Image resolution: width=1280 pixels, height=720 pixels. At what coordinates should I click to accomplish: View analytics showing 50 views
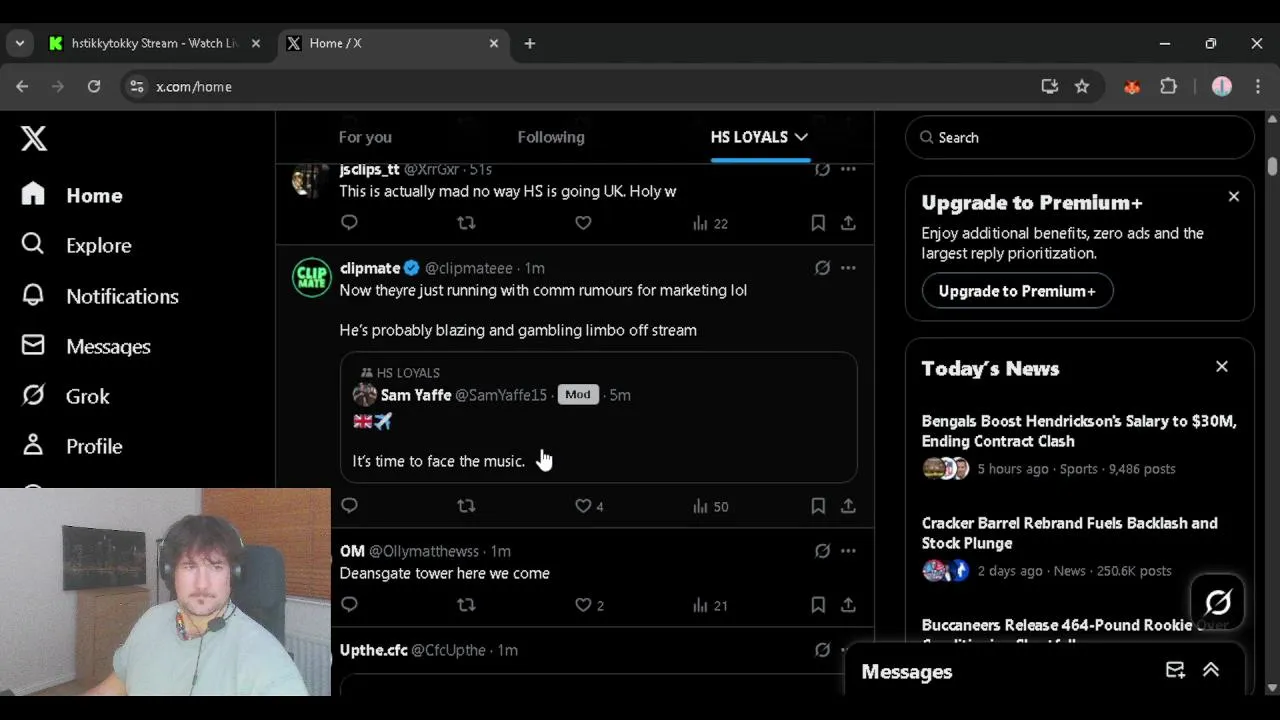710,506
